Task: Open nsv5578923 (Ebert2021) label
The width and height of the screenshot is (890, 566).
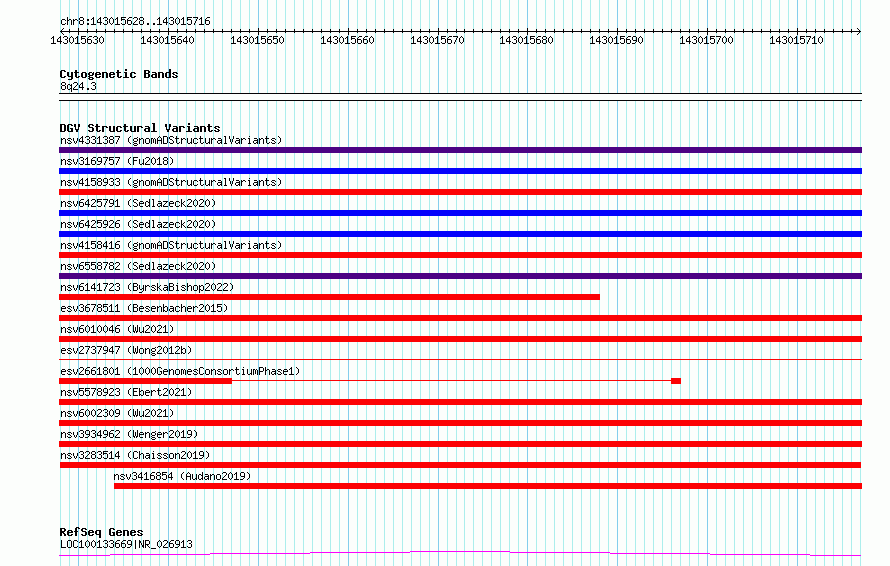Action: [126, 392]
